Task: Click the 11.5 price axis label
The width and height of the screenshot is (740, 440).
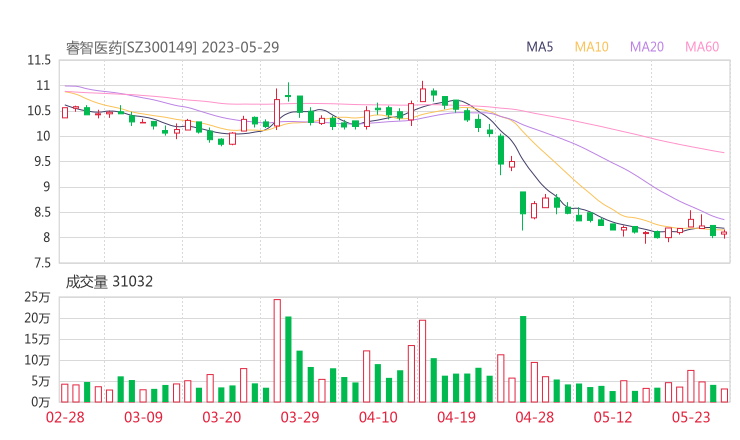Action: (39, 60)
